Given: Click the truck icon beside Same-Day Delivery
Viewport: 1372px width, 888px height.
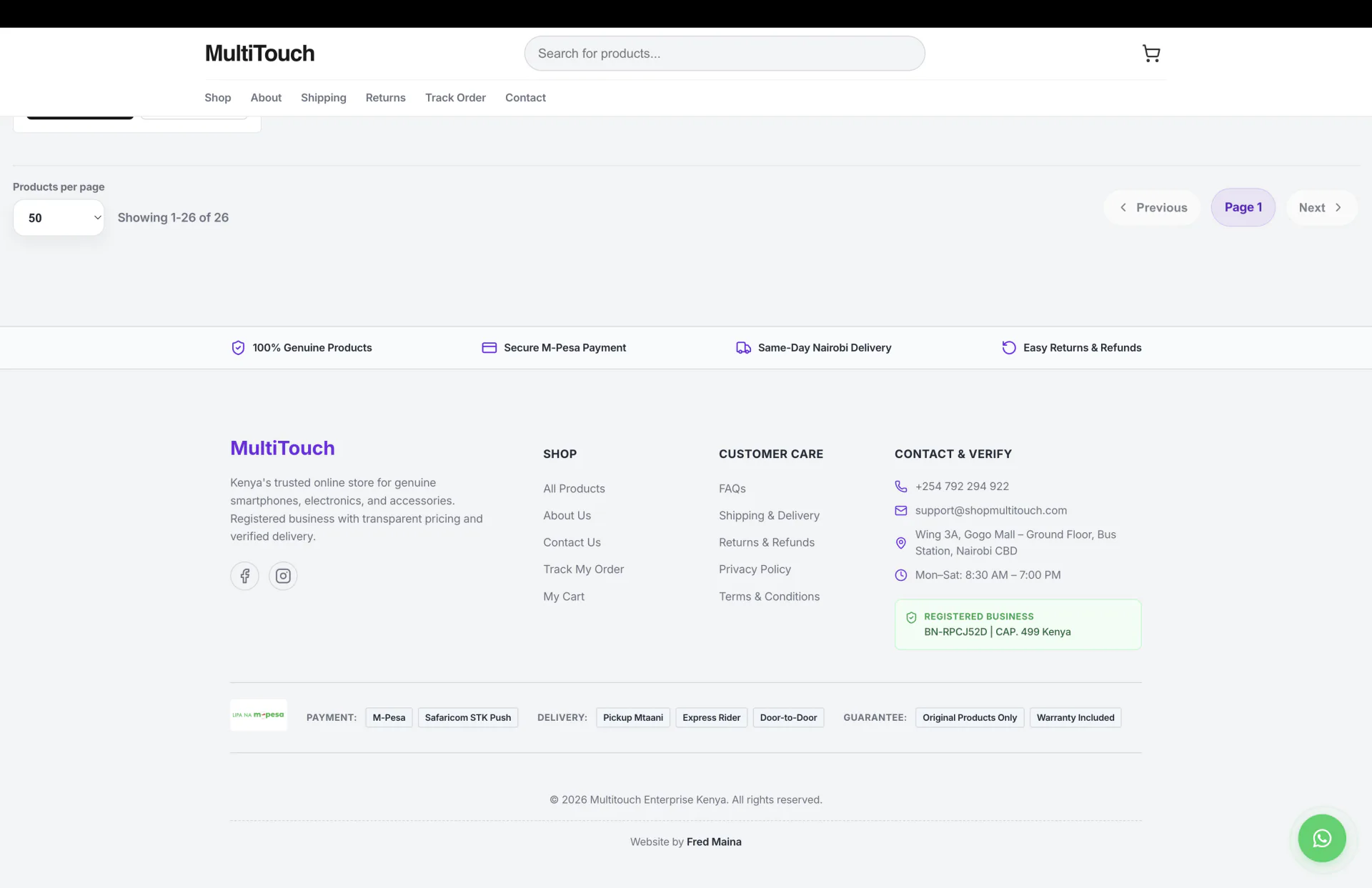Looking at the screenshot, I should pyautogui.click(x=743, y=348).
